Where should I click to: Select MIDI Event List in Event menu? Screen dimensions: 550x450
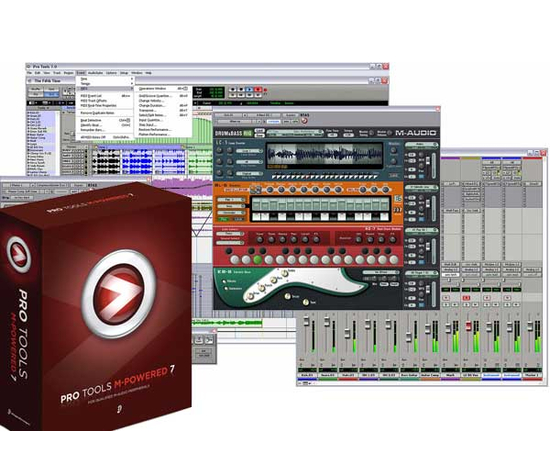coord(105,96)
